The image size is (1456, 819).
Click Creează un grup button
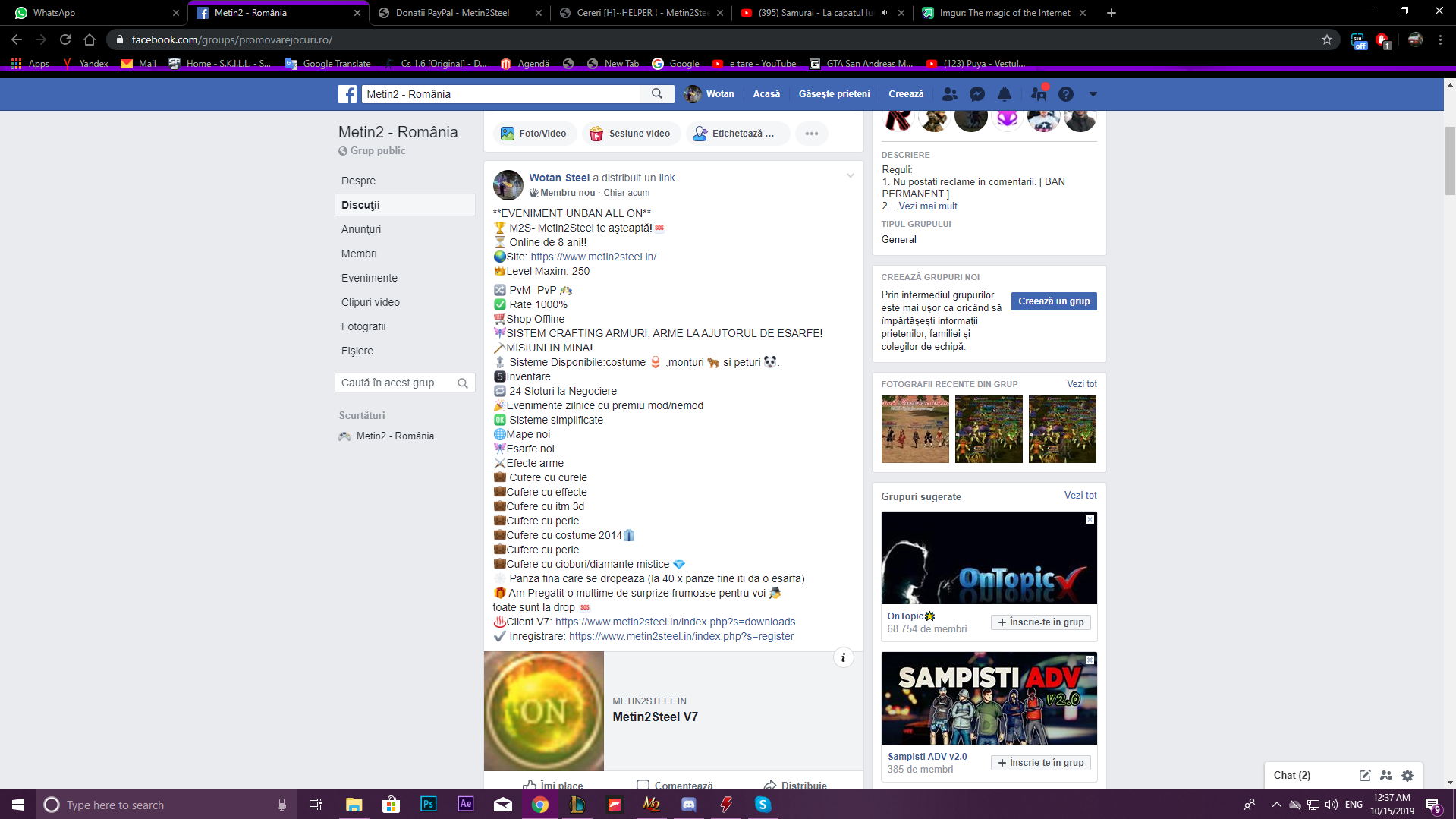[1054, 301]
